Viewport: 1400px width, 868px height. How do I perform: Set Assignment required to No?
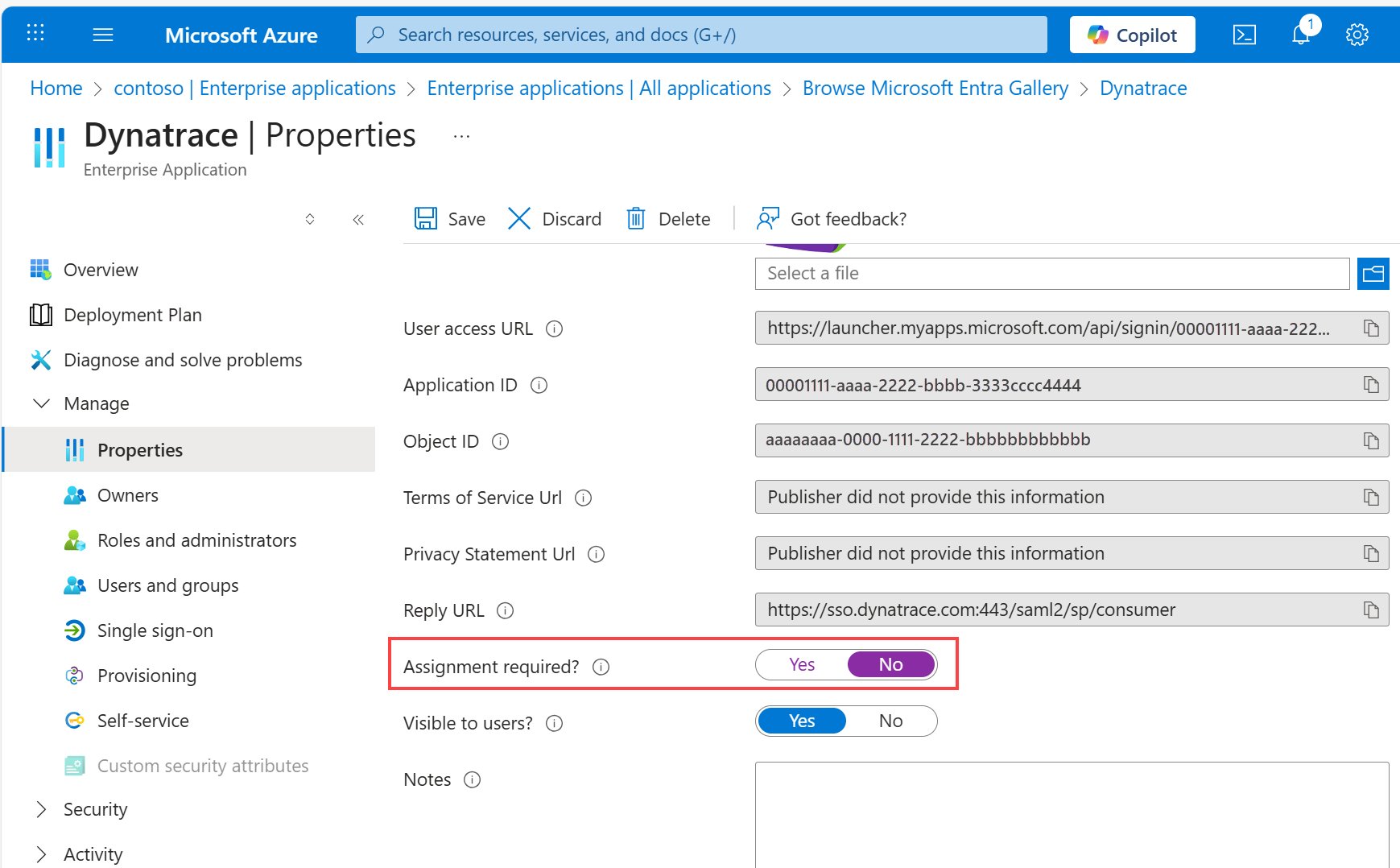[x=891, y=665]
